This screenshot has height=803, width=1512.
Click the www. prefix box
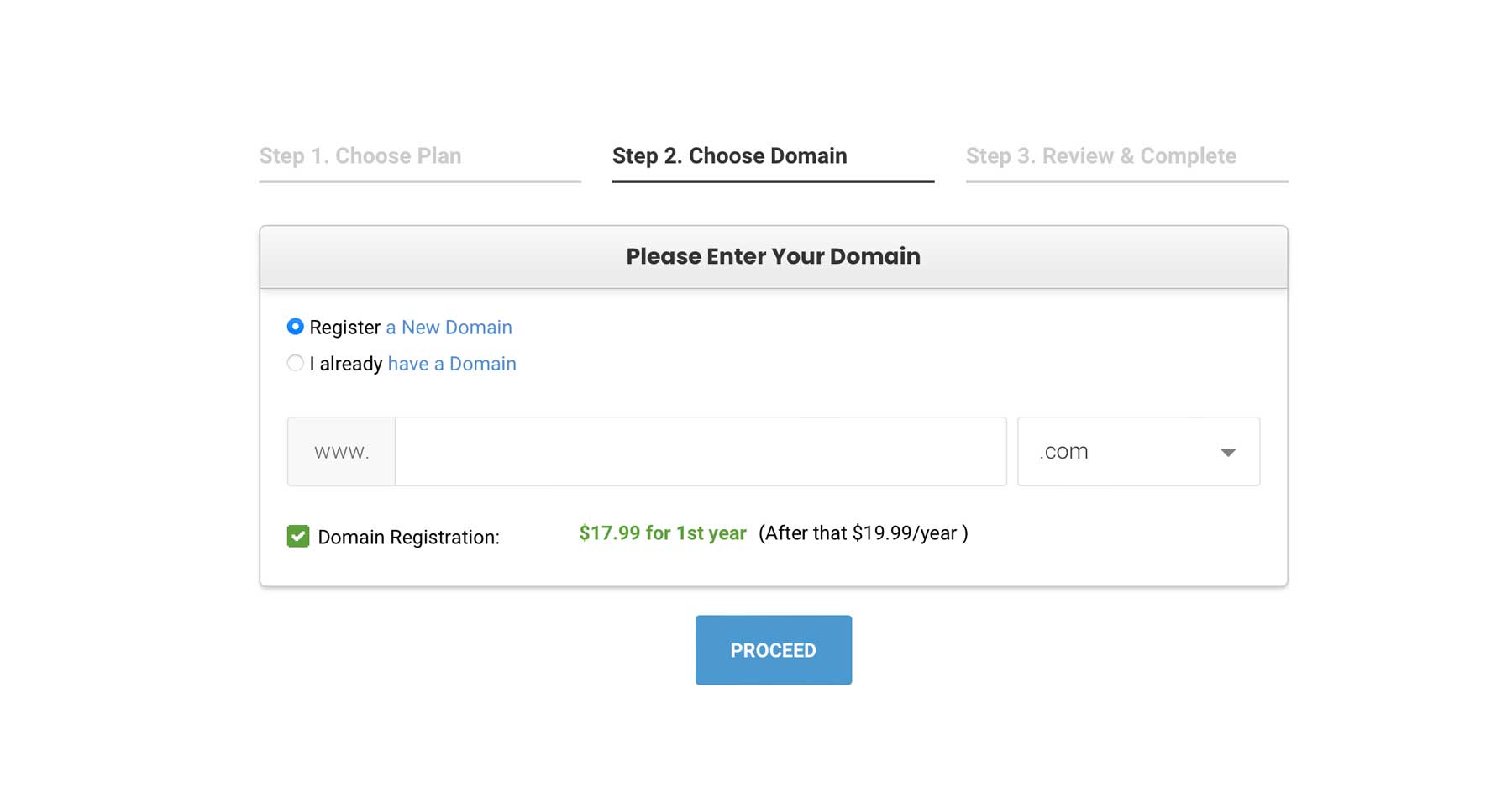click(341, 451)
